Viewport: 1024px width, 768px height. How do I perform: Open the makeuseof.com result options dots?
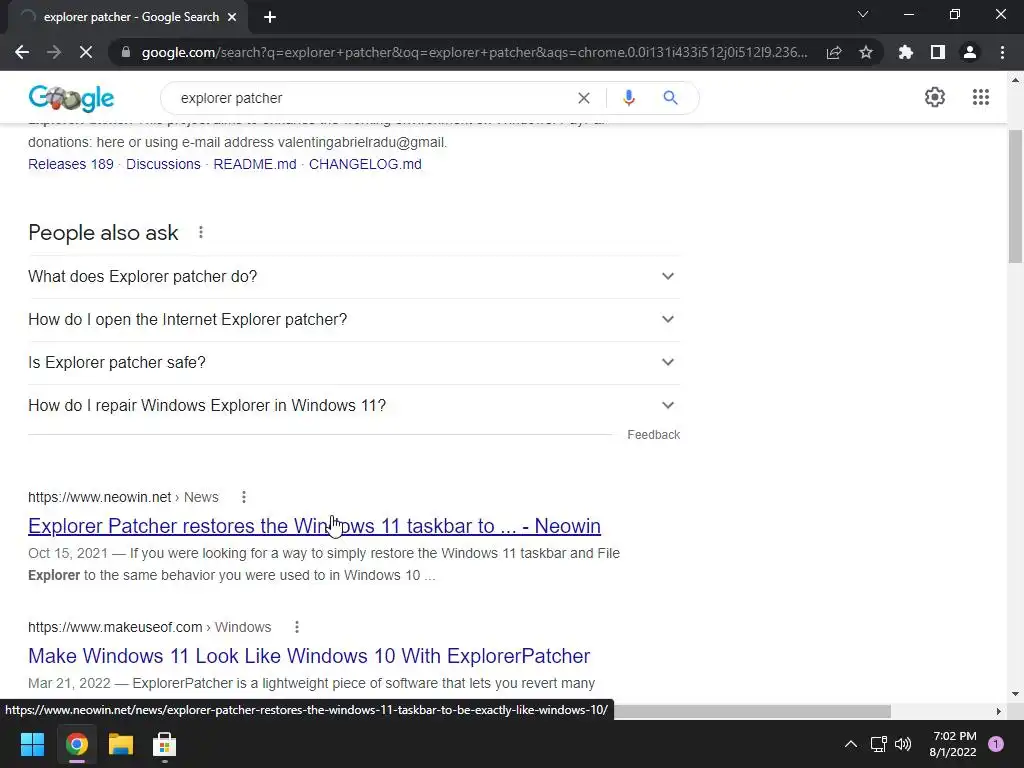pyautogui.click(x=296, y=627)
